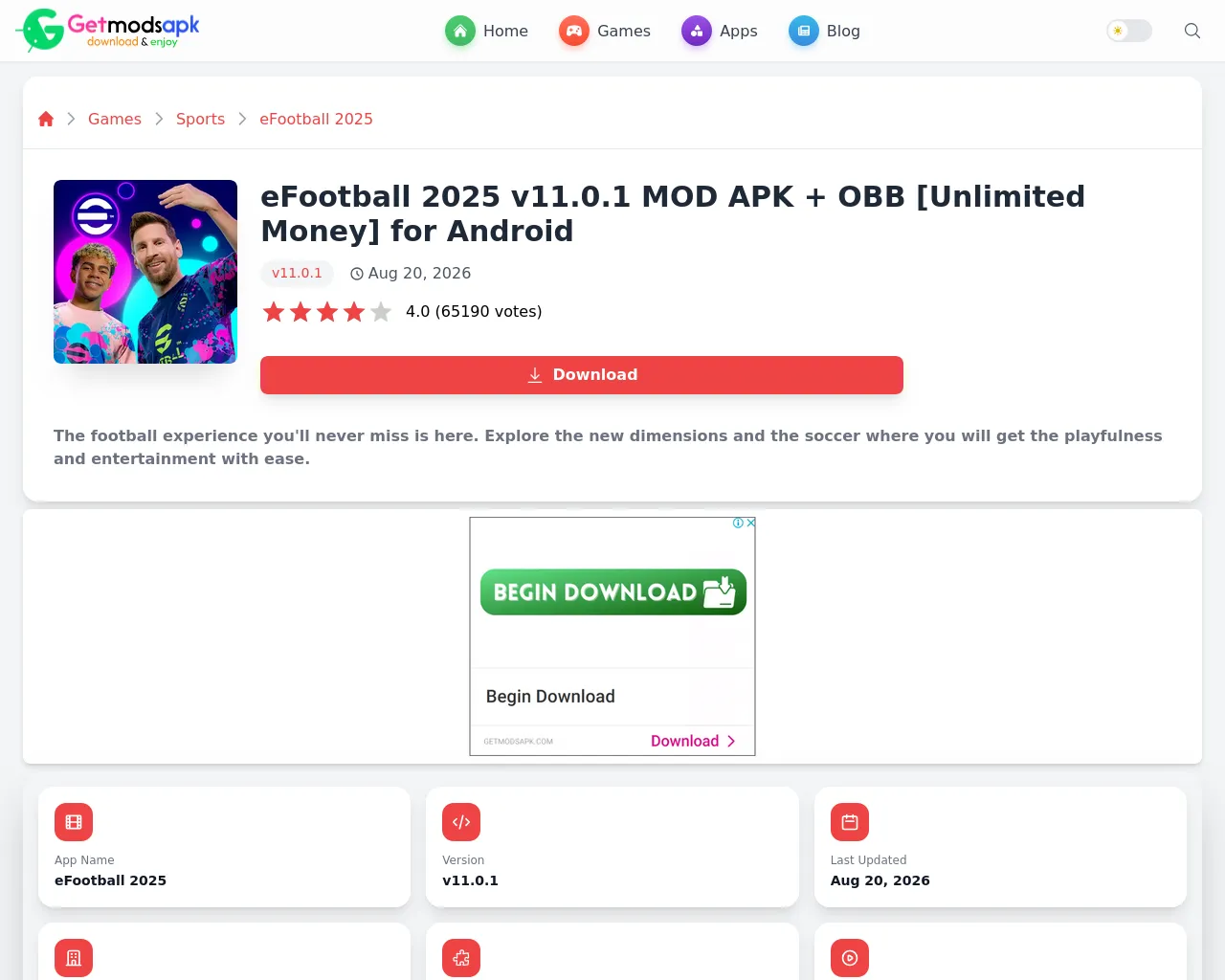The image size is (1225, 980).
Task: Click the film icon above App Name
Action: (x=74, y=822)
